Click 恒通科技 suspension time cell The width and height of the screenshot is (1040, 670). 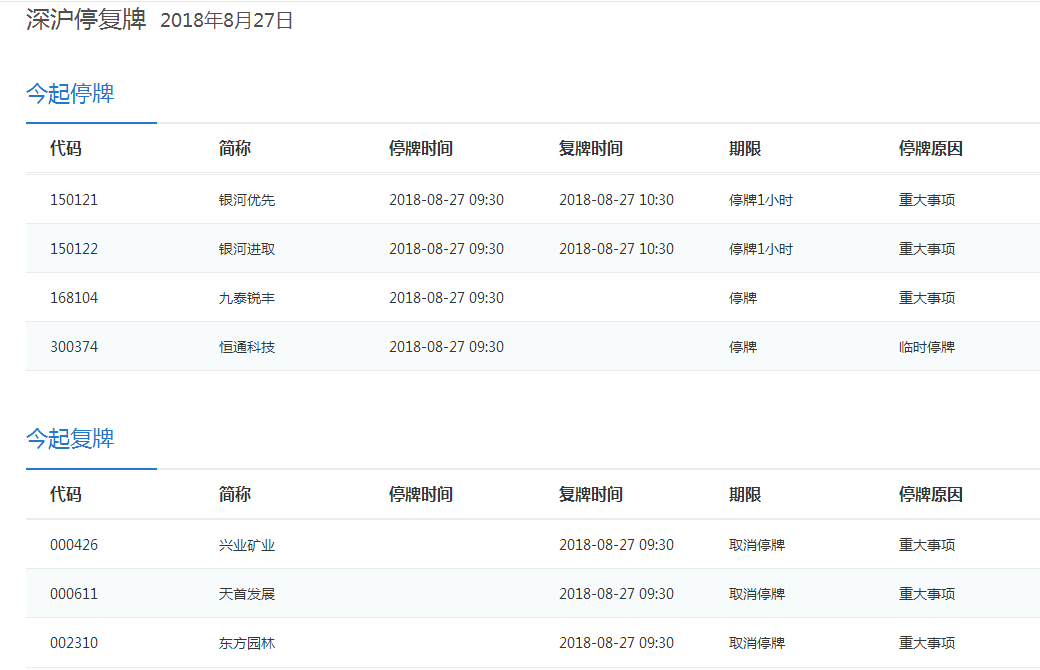pos(446,347)
